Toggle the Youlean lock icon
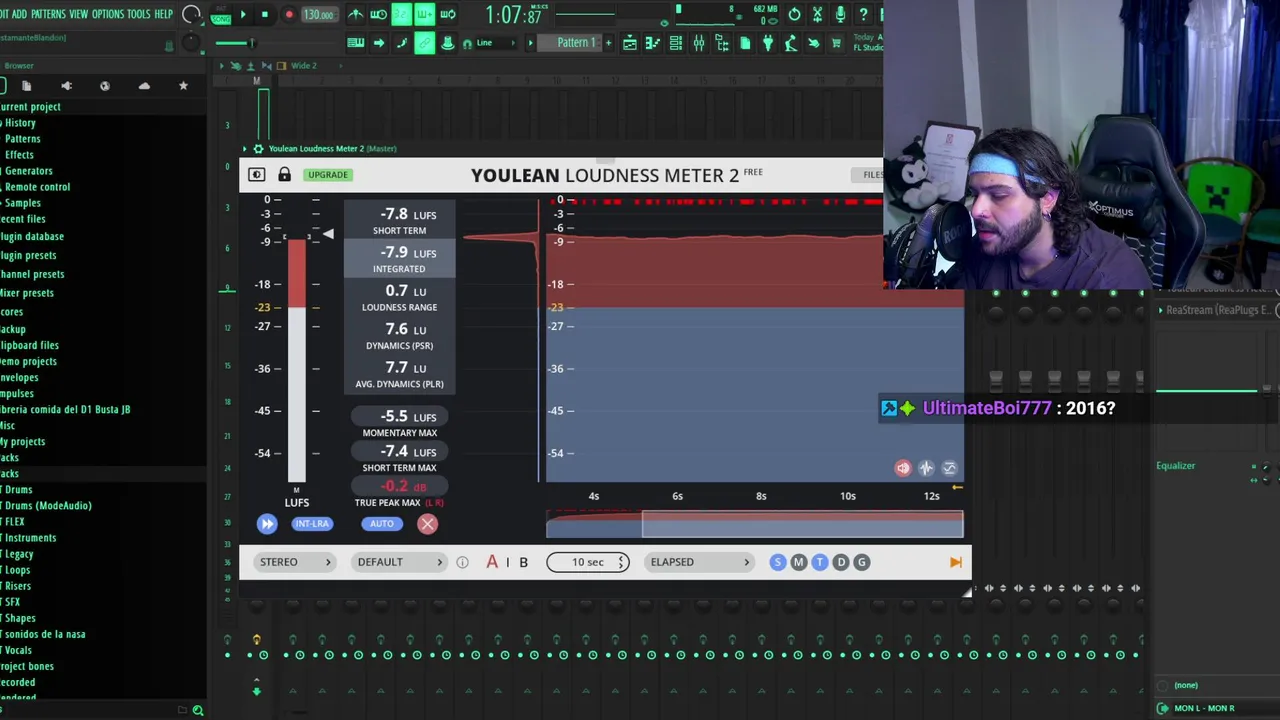The height and width of the screenshot is (720, 1280). click(284, 175)
